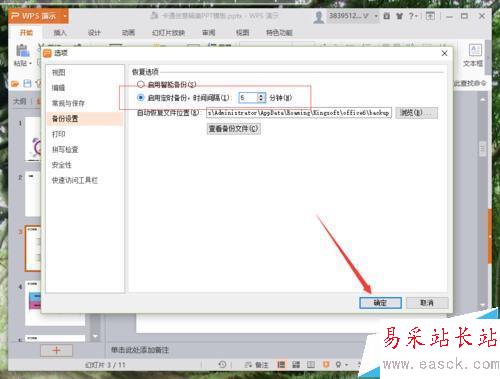
Task: Click the question mark help icon
Action: (x=412, y=16)
